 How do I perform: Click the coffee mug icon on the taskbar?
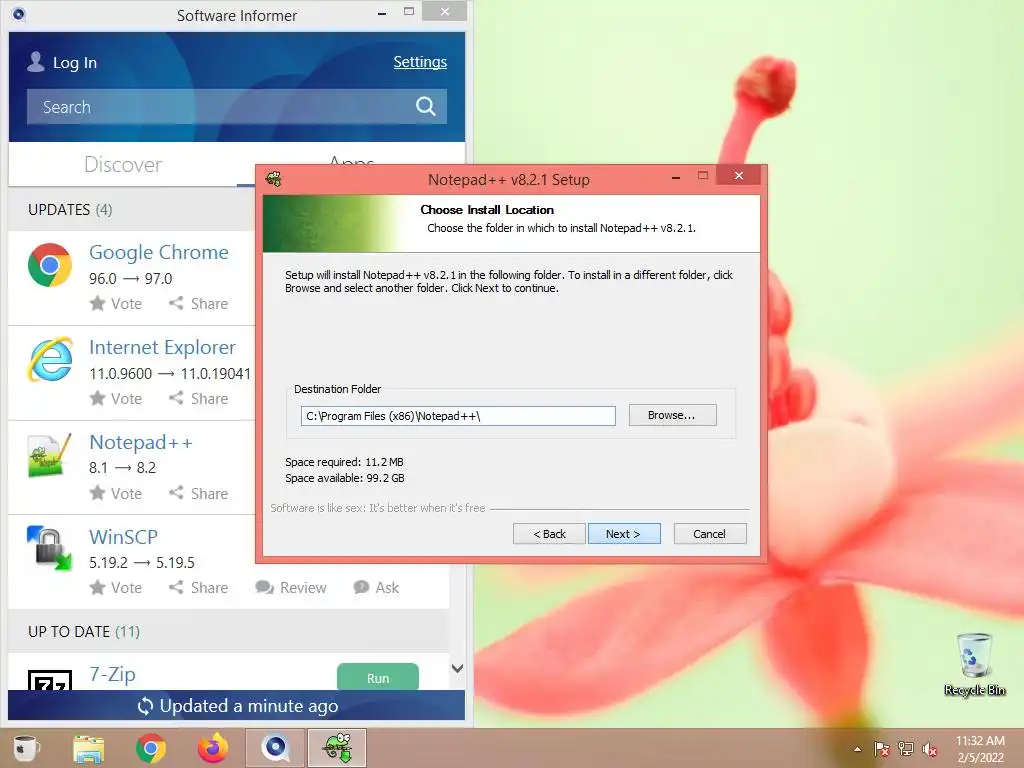click(26, 748)
